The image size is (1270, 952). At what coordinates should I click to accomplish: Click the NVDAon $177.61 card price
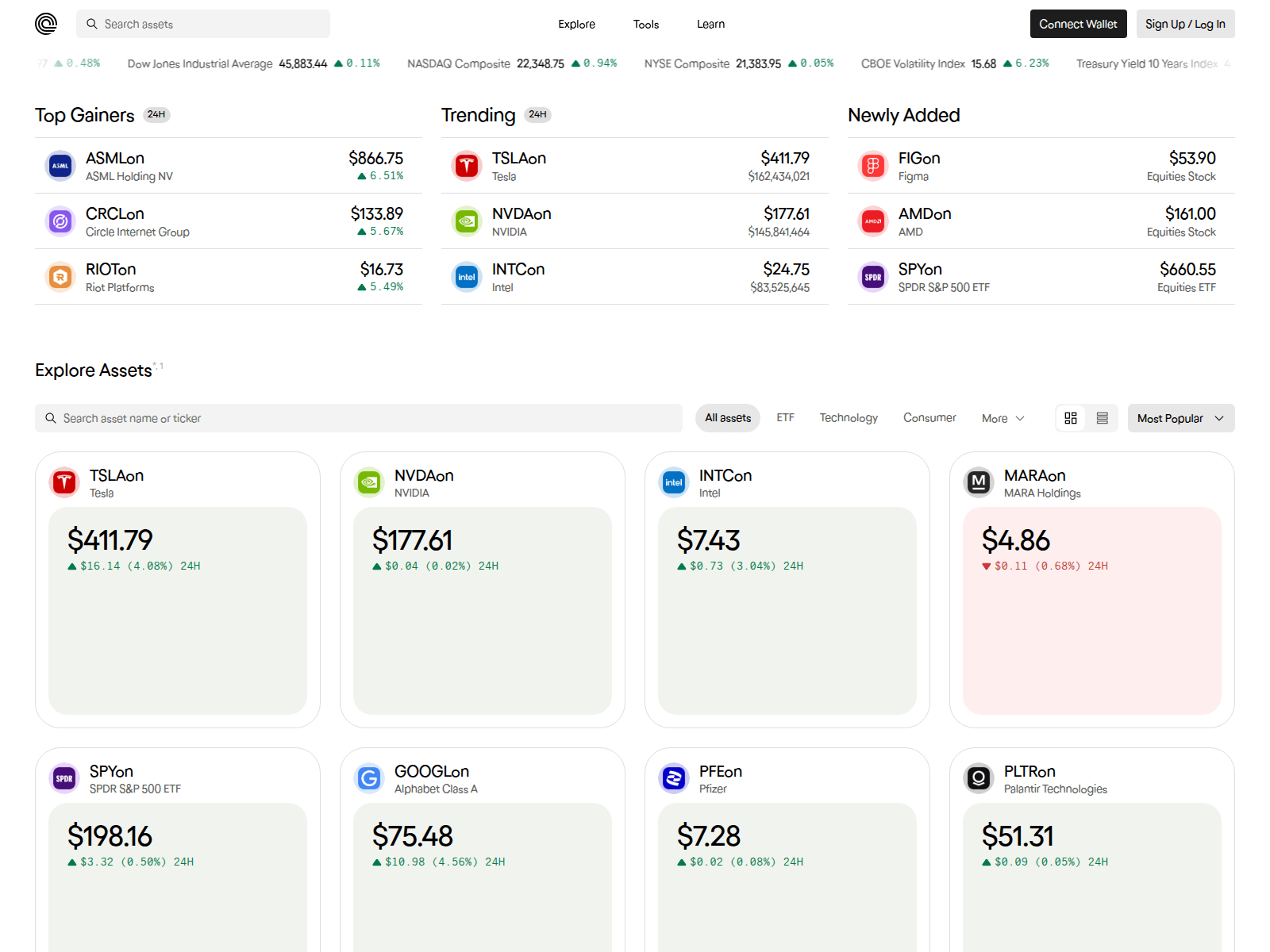click(413, 540)
